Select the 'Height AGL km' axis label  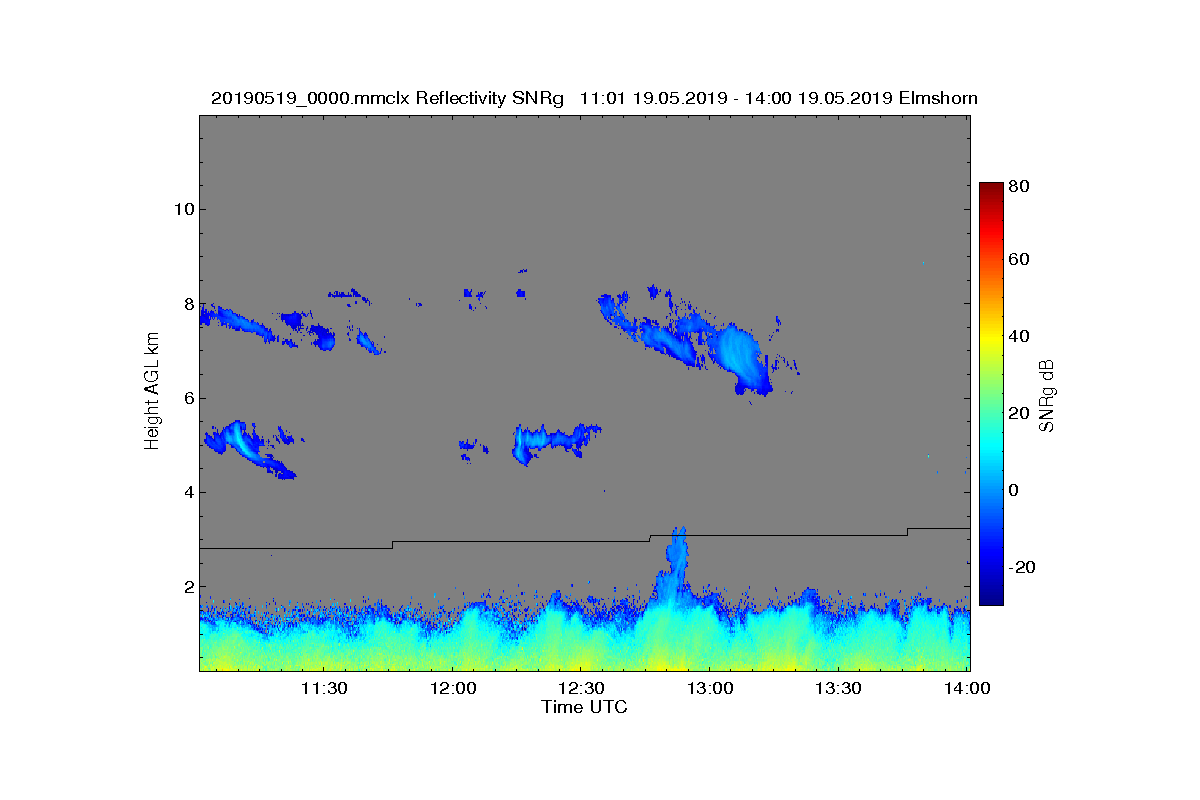pyautogui.click(x=152, y=391)
